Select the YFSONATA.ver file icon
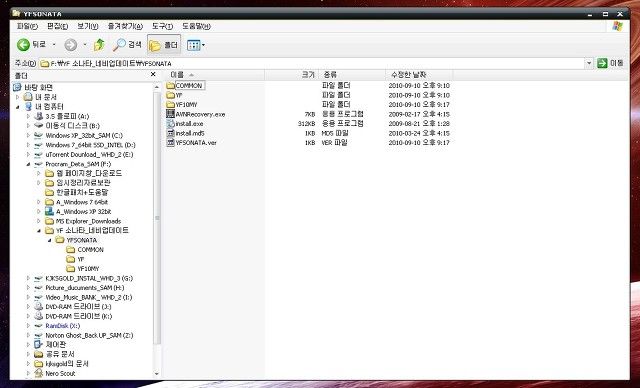640x388 pixels. 171,143
